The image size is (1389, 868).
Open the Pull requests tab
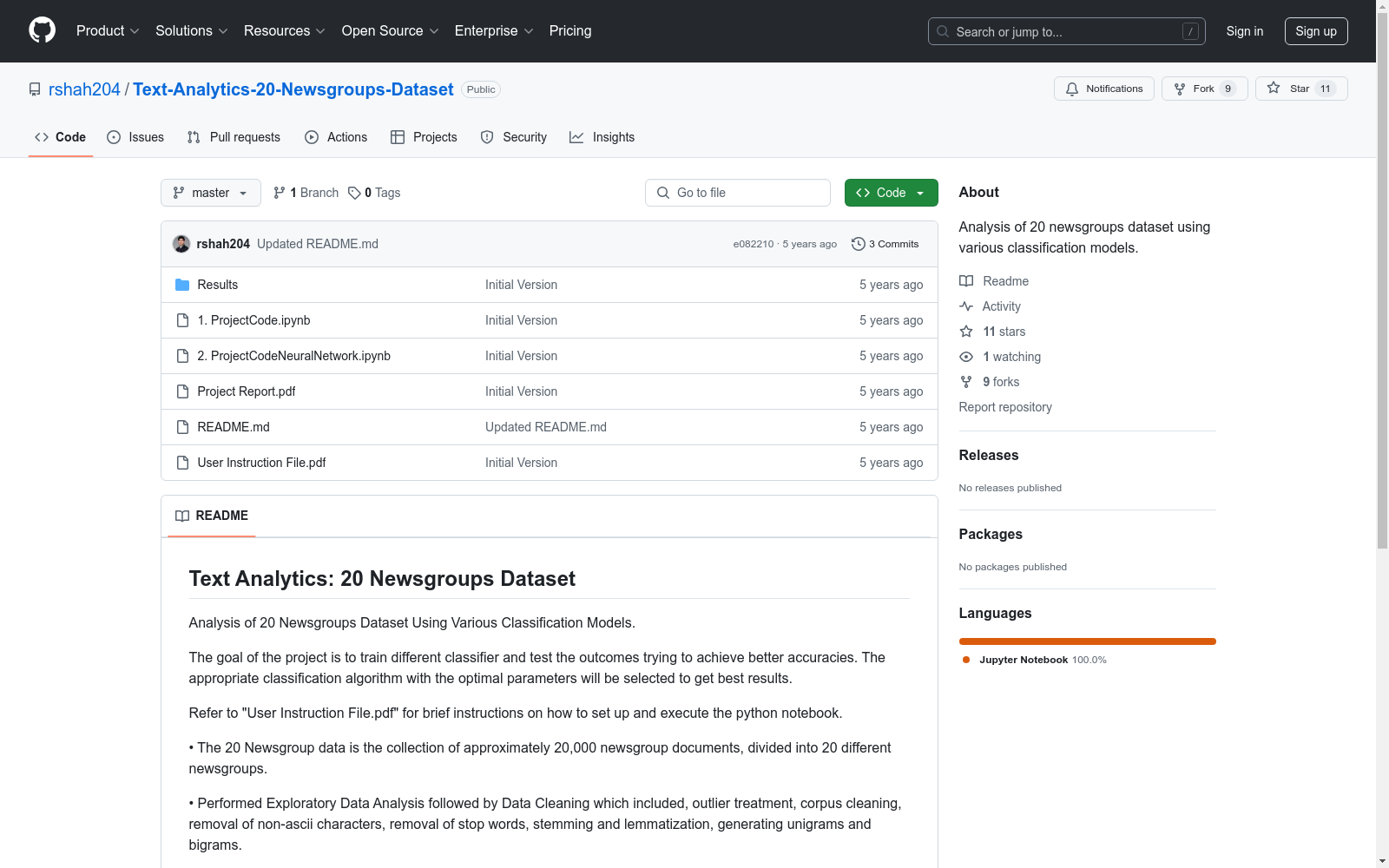click(234, 137)
